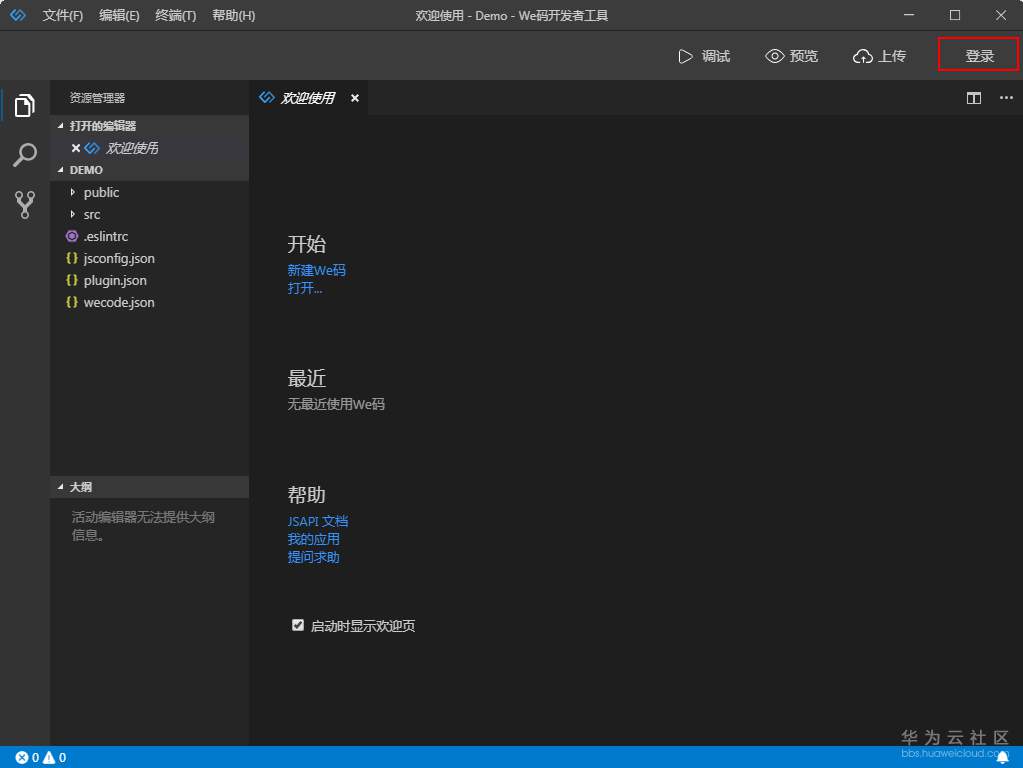The image size is (1023, 768).
Task: Select the 欢迎使用 editor tab
Action: [308, 98]
